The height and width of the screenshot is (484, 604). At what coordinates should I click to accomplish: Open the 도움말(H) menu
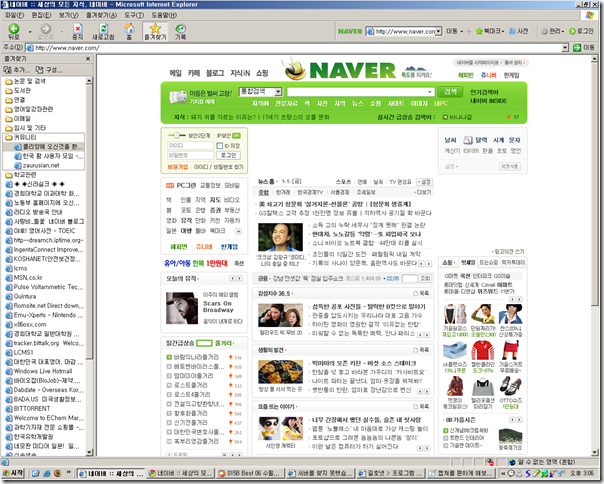(164, 15)
